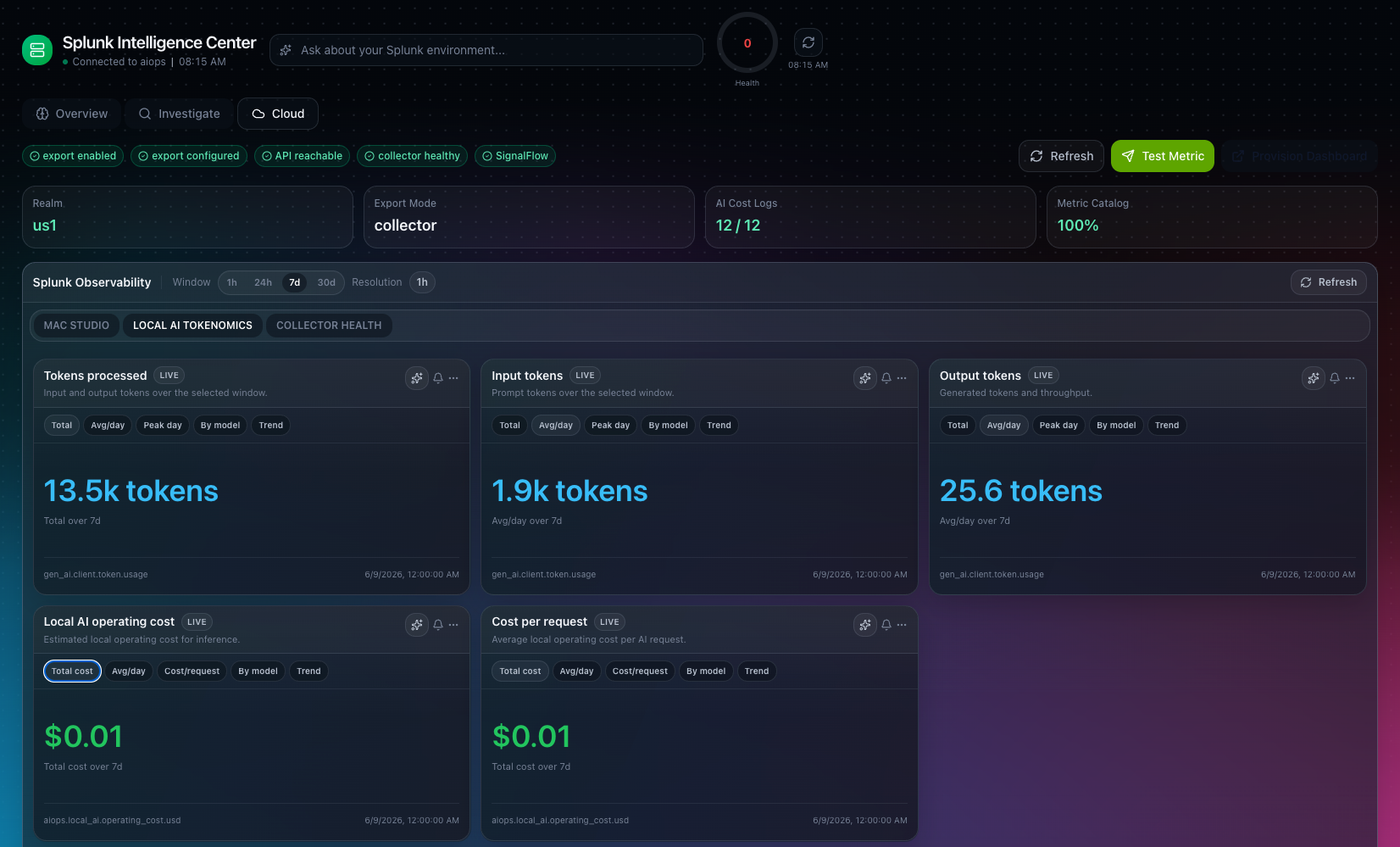Set the window to 30d
Image resolution: width=1400 pixels, height=847 pixels.
pos(326,282)
